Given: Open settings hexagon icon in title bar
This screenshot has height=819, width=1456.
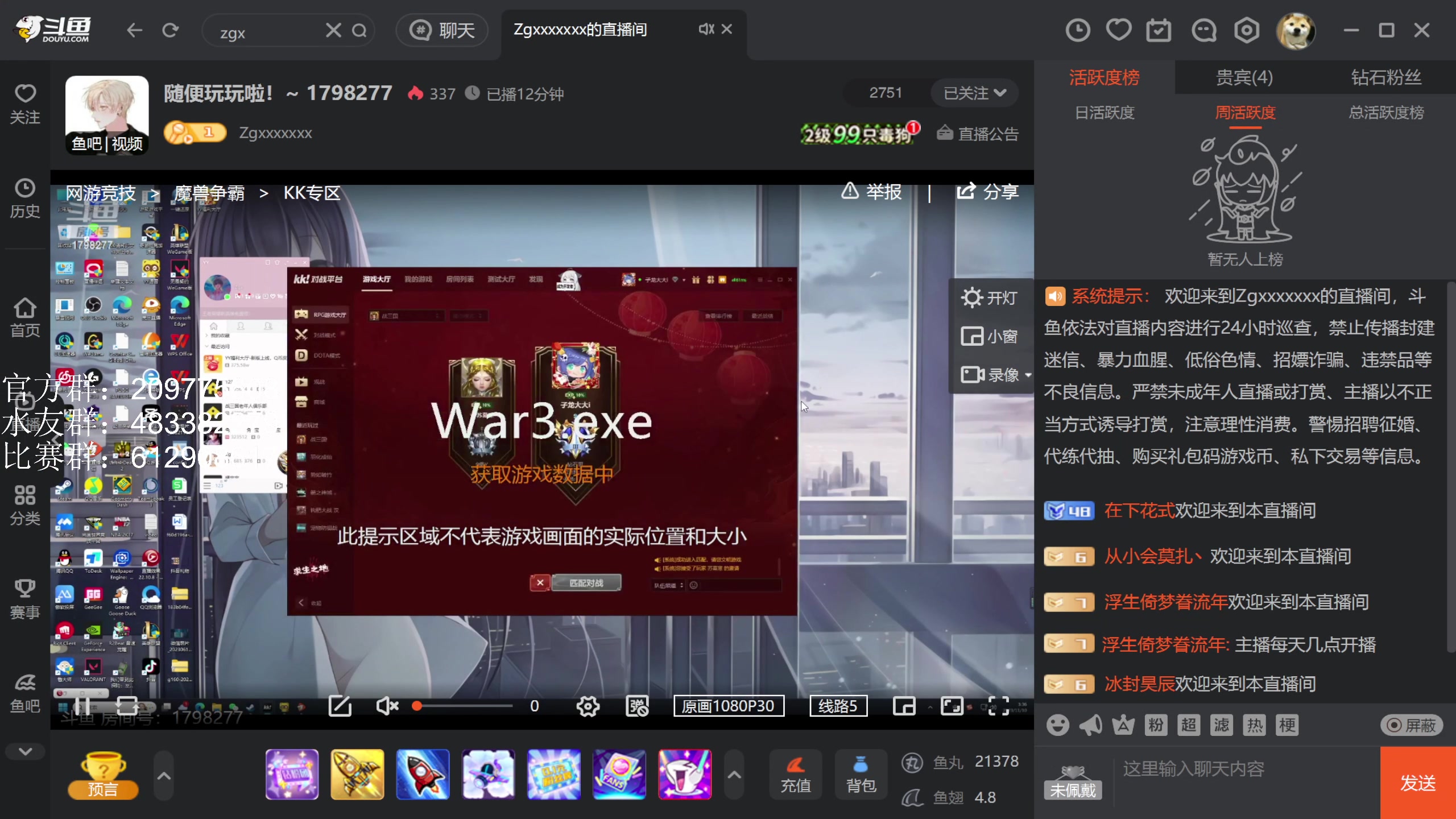Looking at the screenshot, I should pos(1247,30).
